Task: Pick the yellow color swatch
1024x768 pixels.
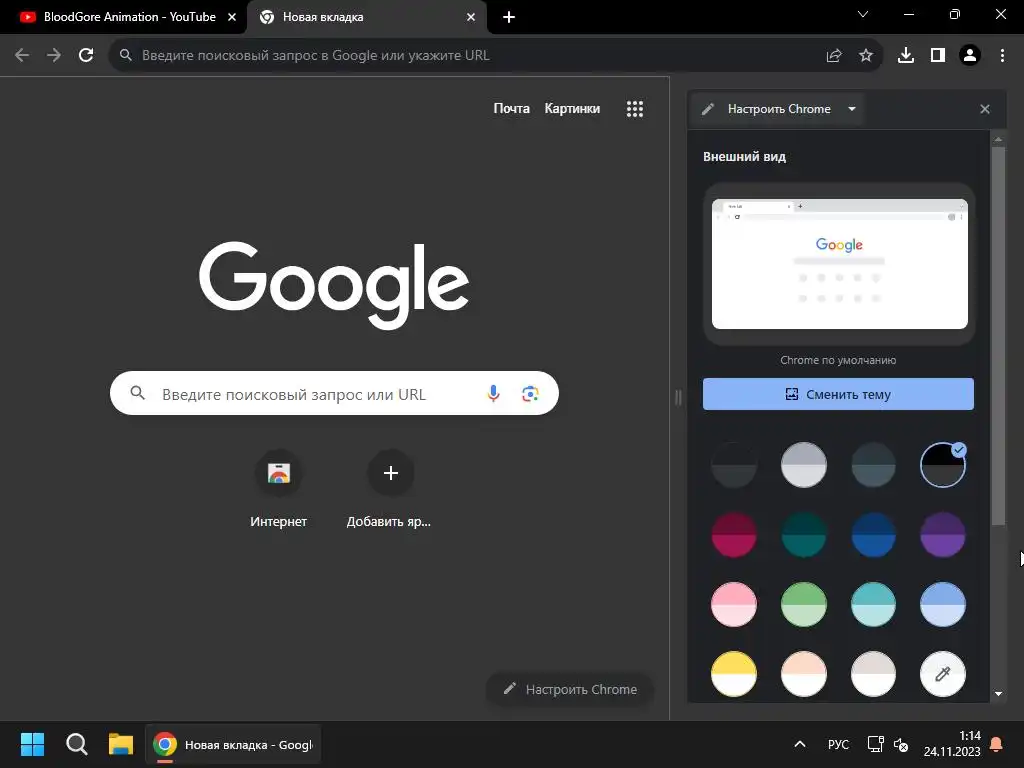Action: 734,674
